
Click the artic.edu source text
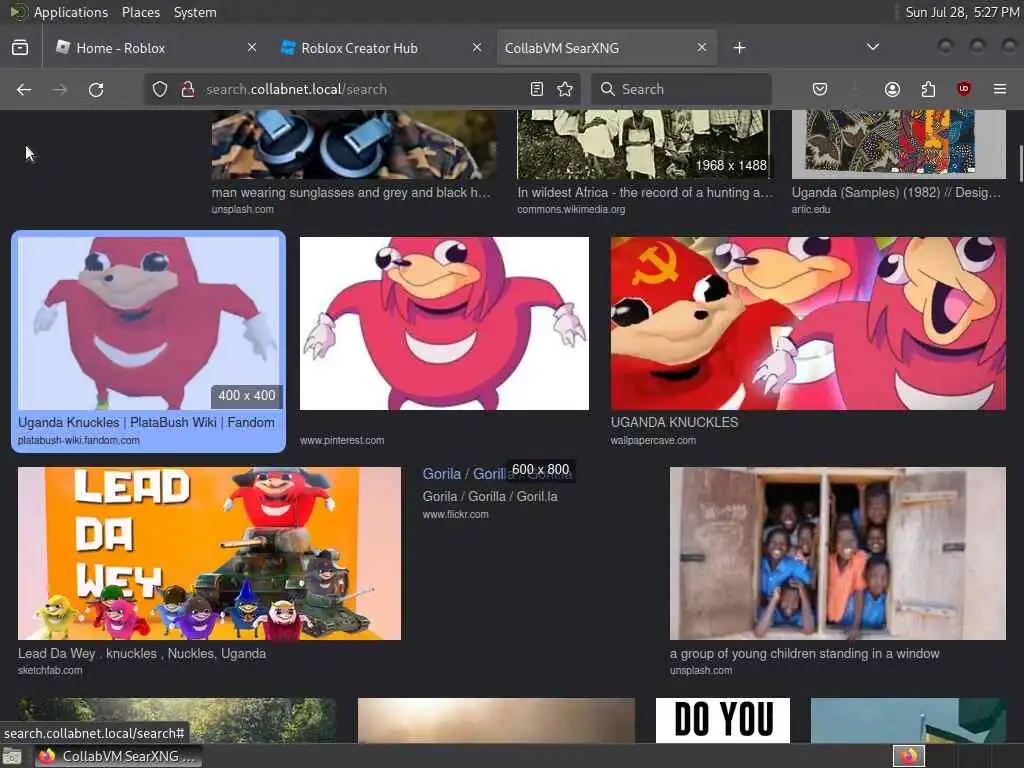click(811, 210)
